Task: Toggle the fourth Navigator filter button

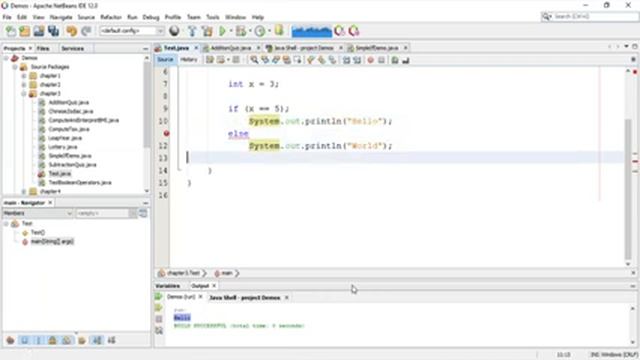Action: click(53, 340)
